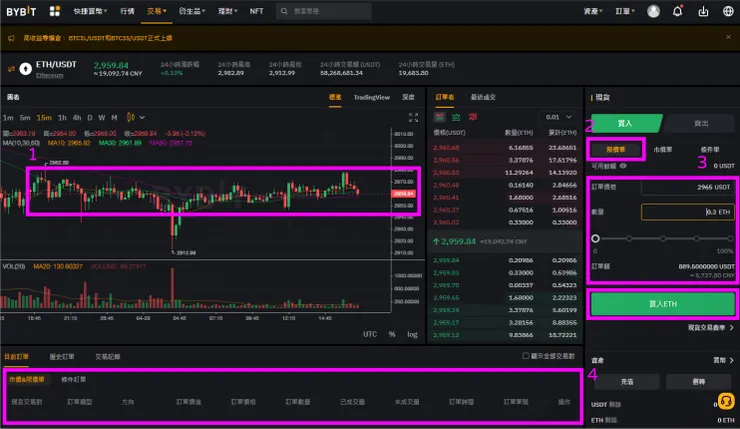This screenshot has width=740, height=429.
Task: Open the notifications bell
Action: click(678, 11)
